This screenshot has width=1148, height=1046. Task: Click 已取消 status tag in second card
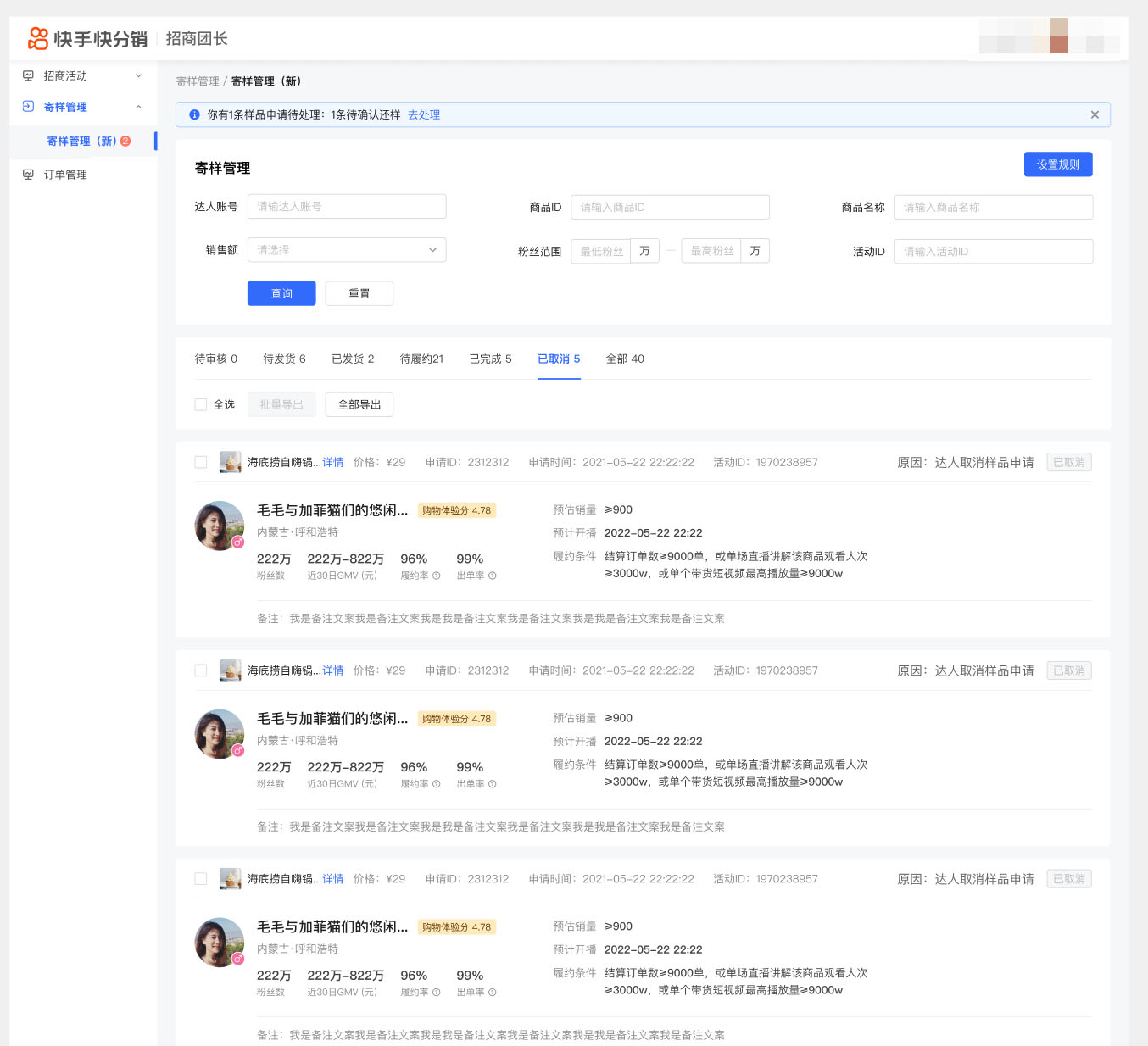click(1069, 670)
